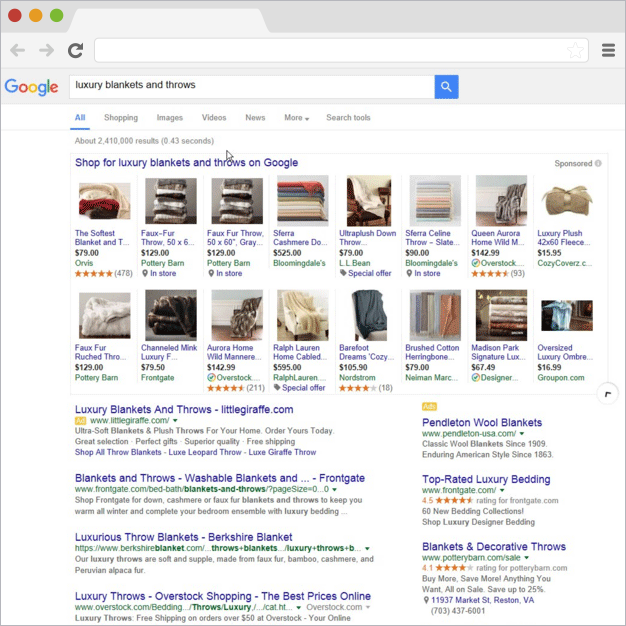Image resolution: width=626 pixels, height=626 pixels.
Task: Click the blue search magnifier button
Action: [446, 87]
